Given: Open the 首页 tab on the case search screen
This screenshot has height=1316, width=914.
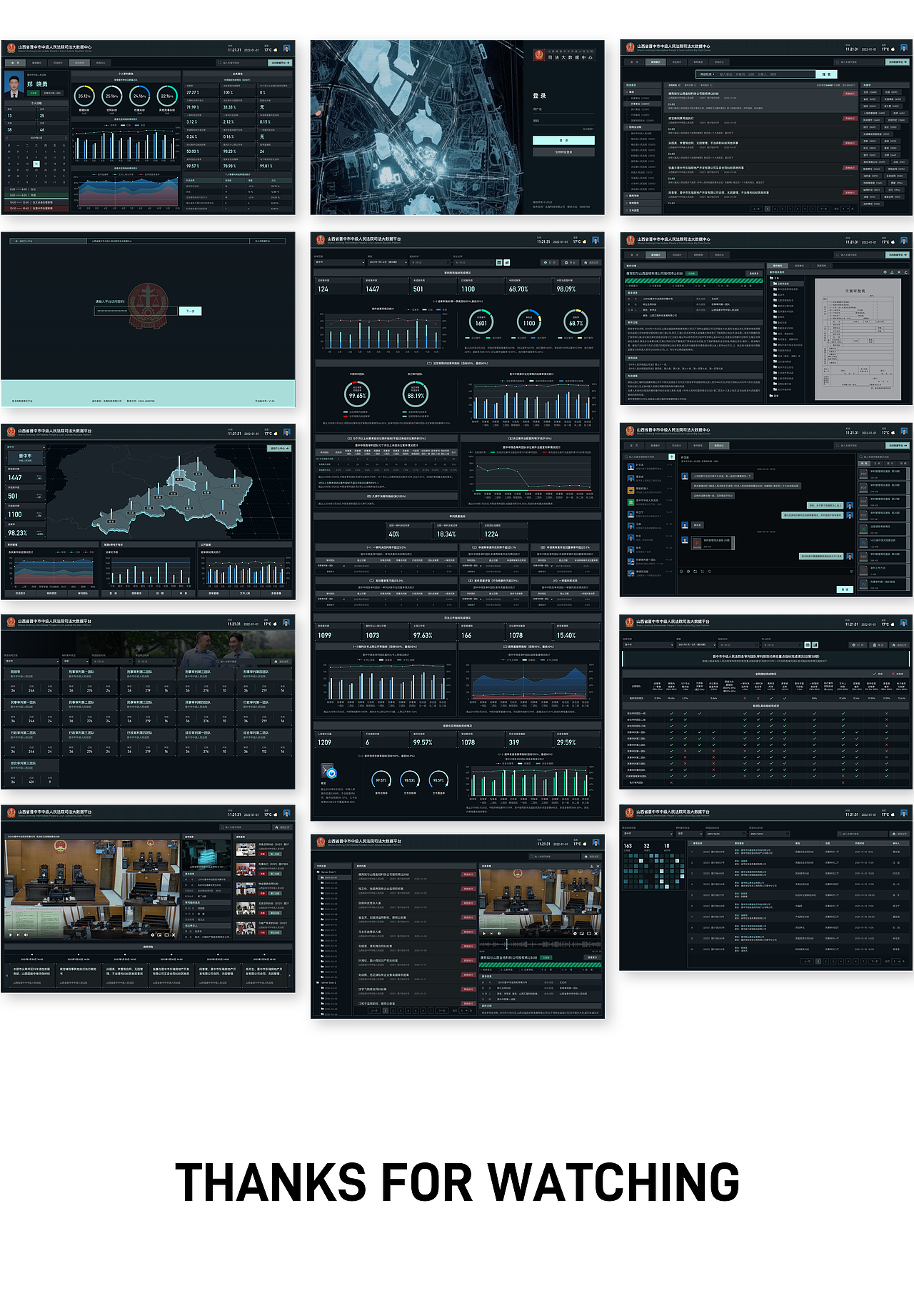Looking at the screenshot, I should 634,62.
